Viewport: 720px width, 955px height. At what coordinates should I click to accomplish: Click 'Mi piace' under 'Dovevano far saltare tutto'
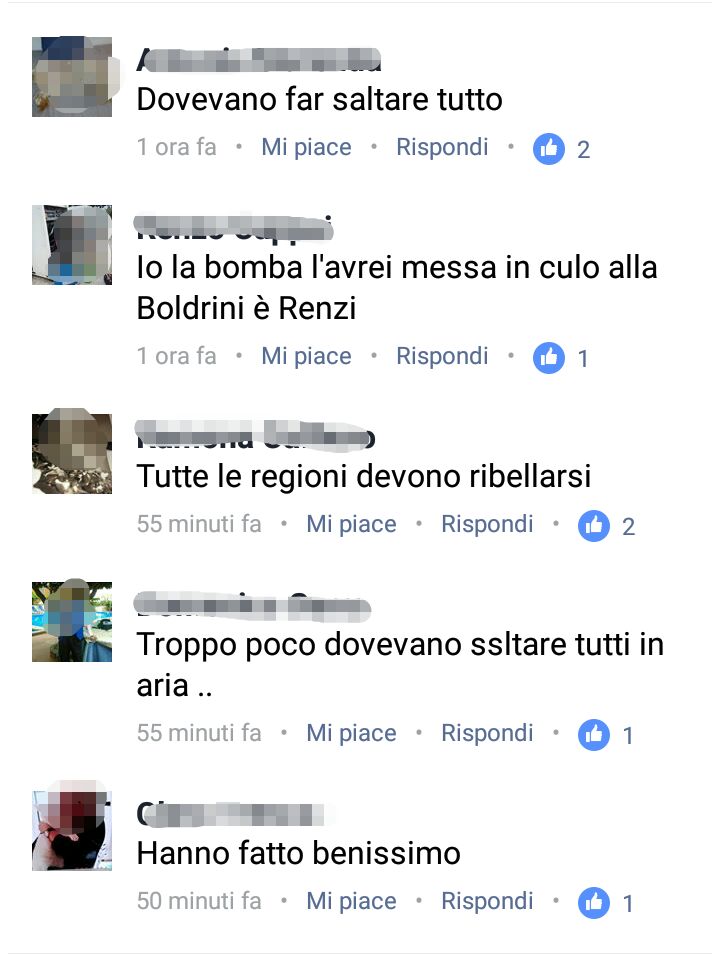[306, 147]
